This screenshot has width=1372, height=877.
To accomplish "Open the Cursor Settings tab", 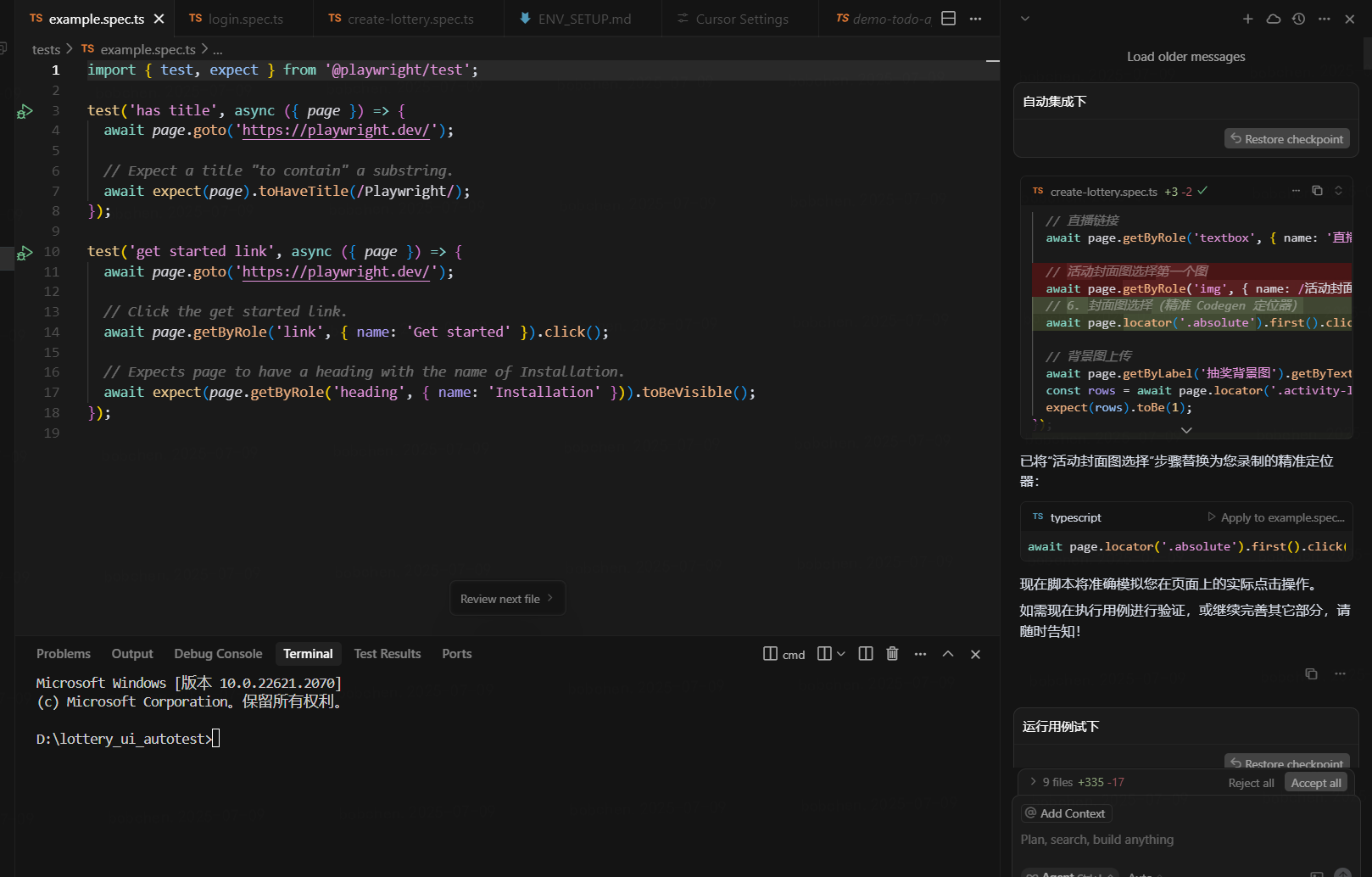I will click(740, 19).
